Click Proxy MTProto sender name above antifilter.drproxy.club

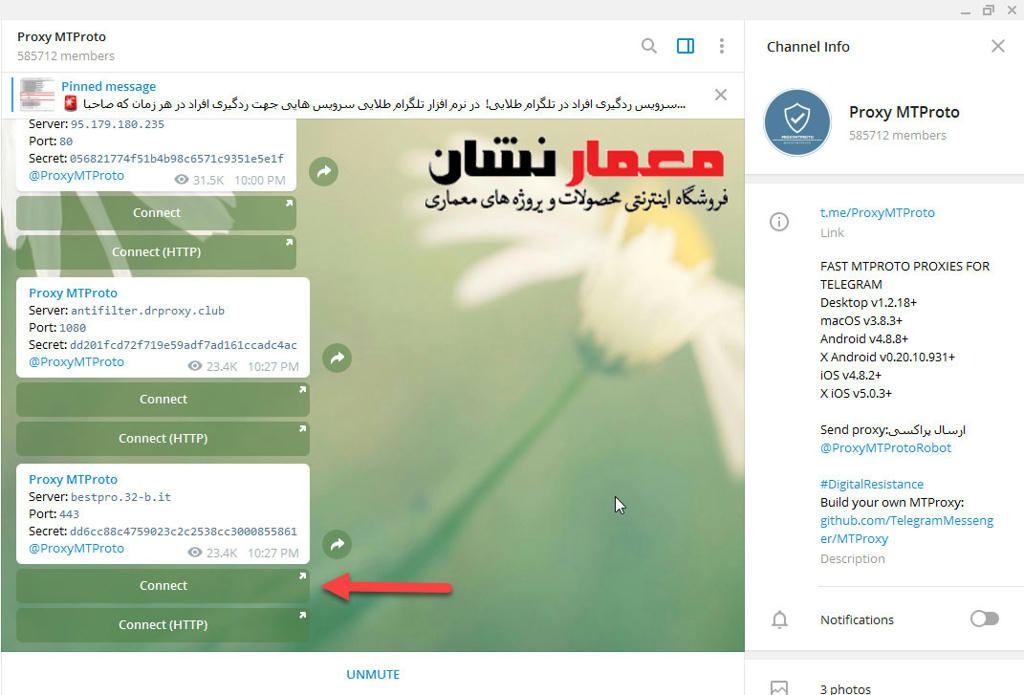[x=73, y=293]
